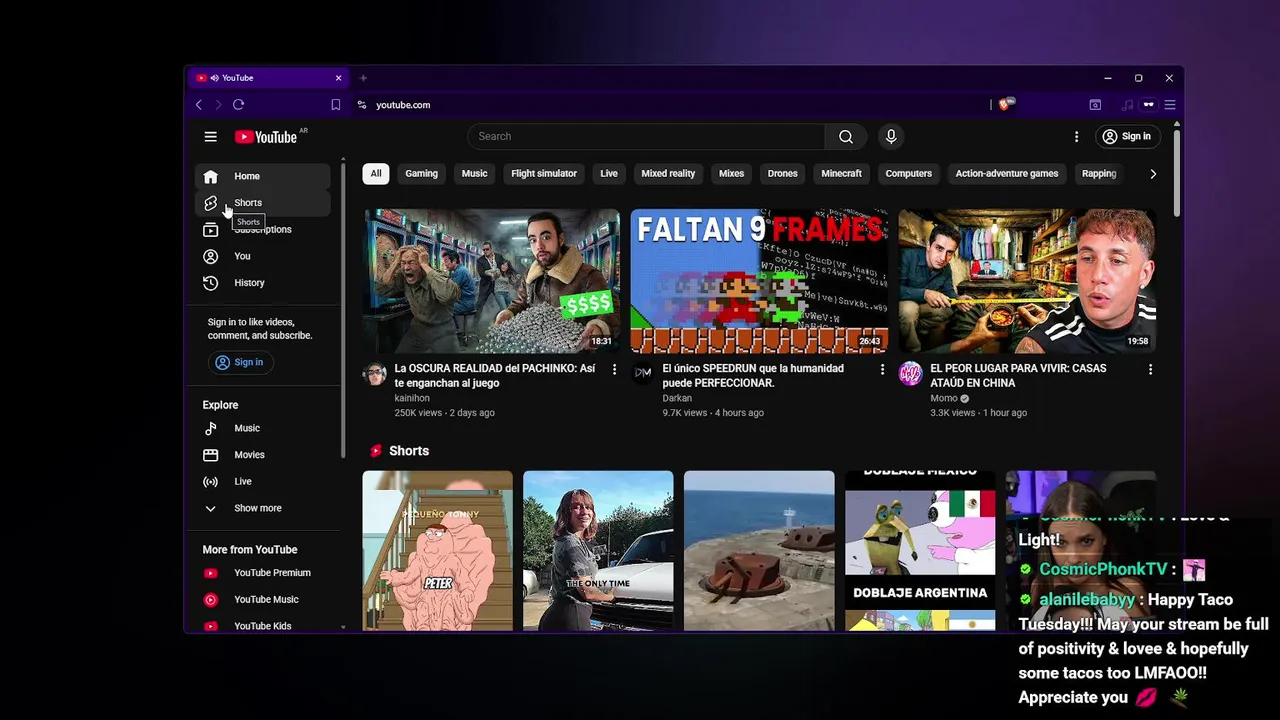1280x720 pixels.
Task: Click inside the YouTube search field
Action: [646, 137]
